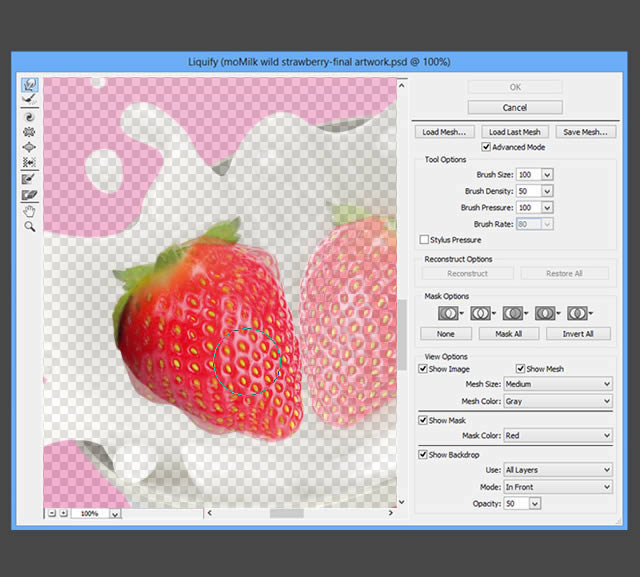
Task: Toggle the Show Mesh checkbox
Action: 520,369
